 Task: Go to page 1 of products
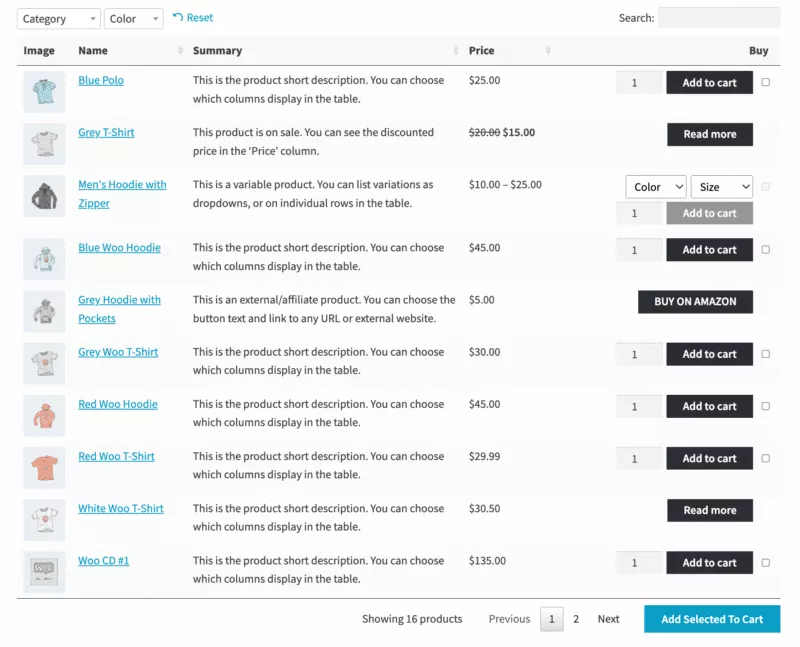[x=552, y=619]
